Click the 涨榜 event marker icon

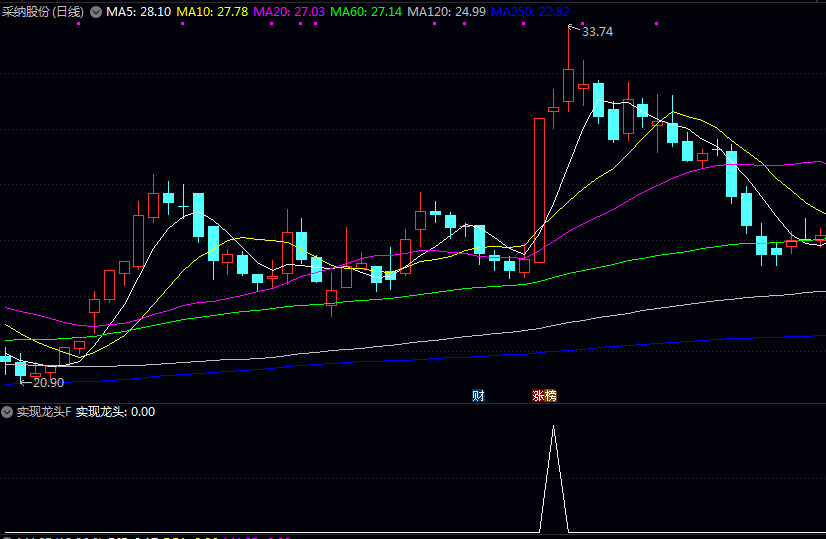point(544,396)
